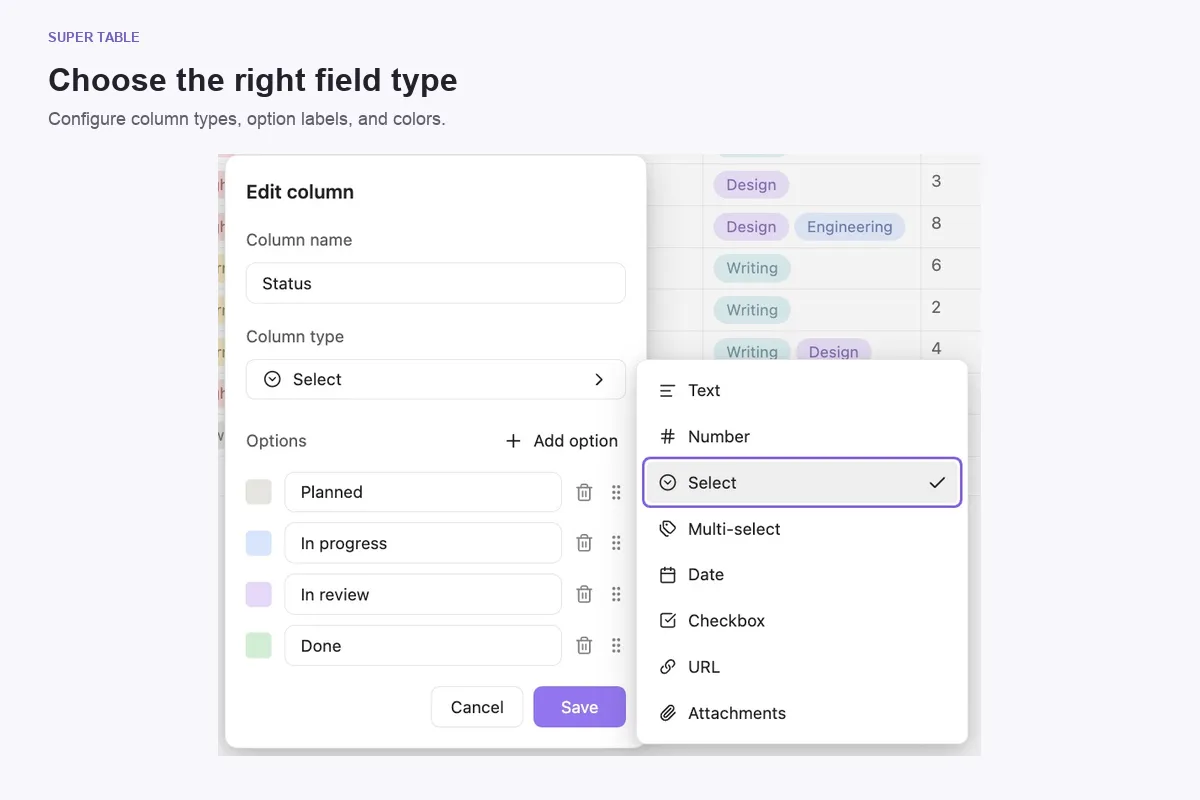Open the blue swatch for In progress

259,543
